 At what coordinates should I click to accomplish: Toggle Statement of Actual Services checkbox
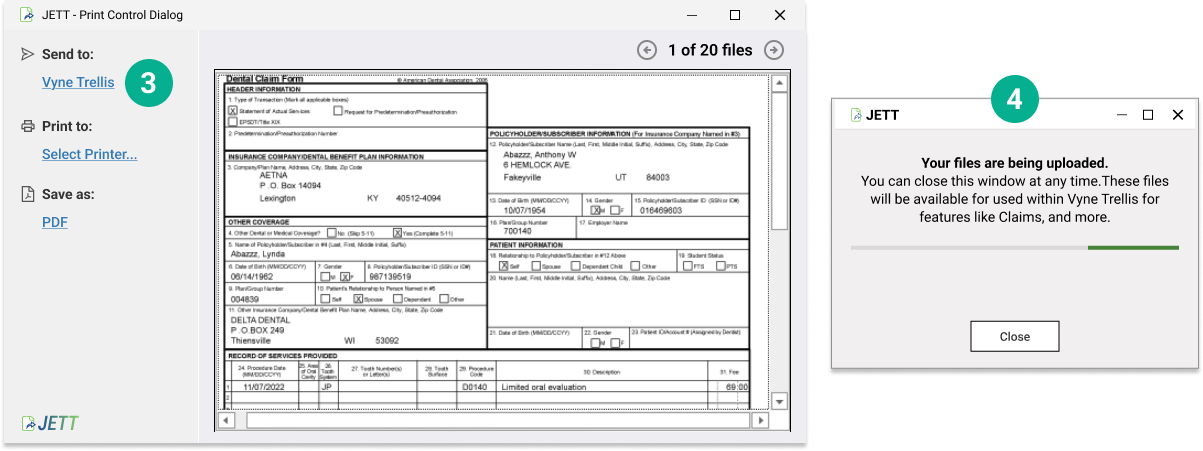(x=233, y=111)
